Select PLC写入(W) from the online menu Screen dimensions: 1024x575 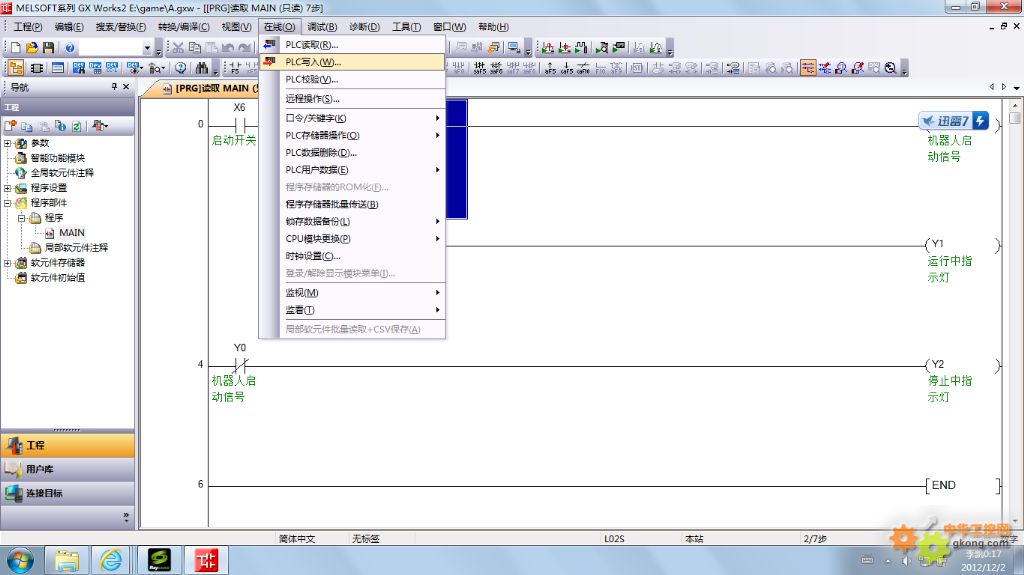[313, 62]
